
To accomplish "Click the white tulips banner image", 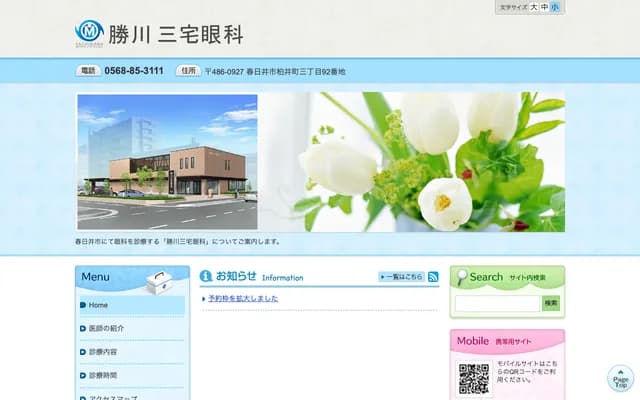I will tap(411, 162).
